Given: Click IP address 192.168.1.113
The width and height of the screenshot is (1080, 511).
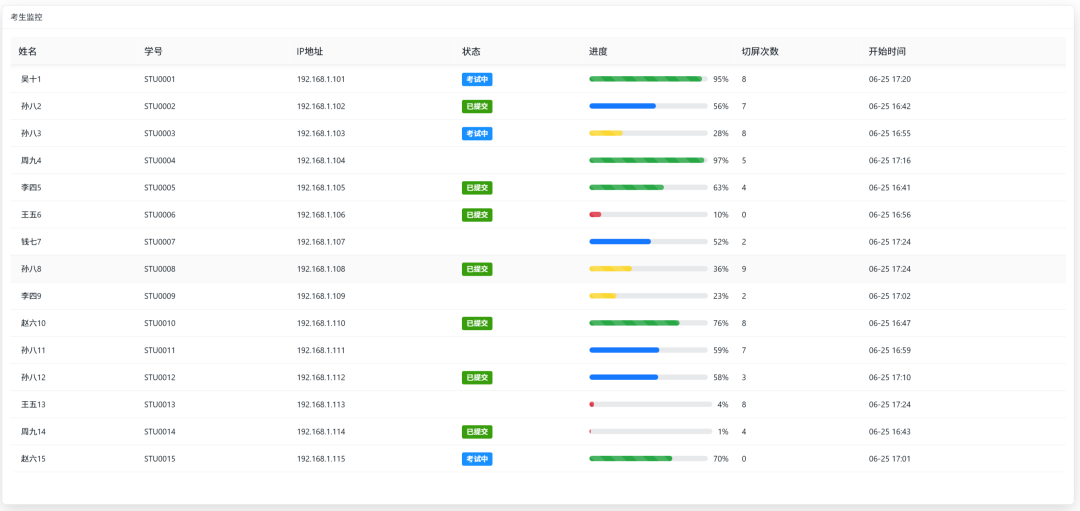Looking at the screenshot, I should point(321,404).
